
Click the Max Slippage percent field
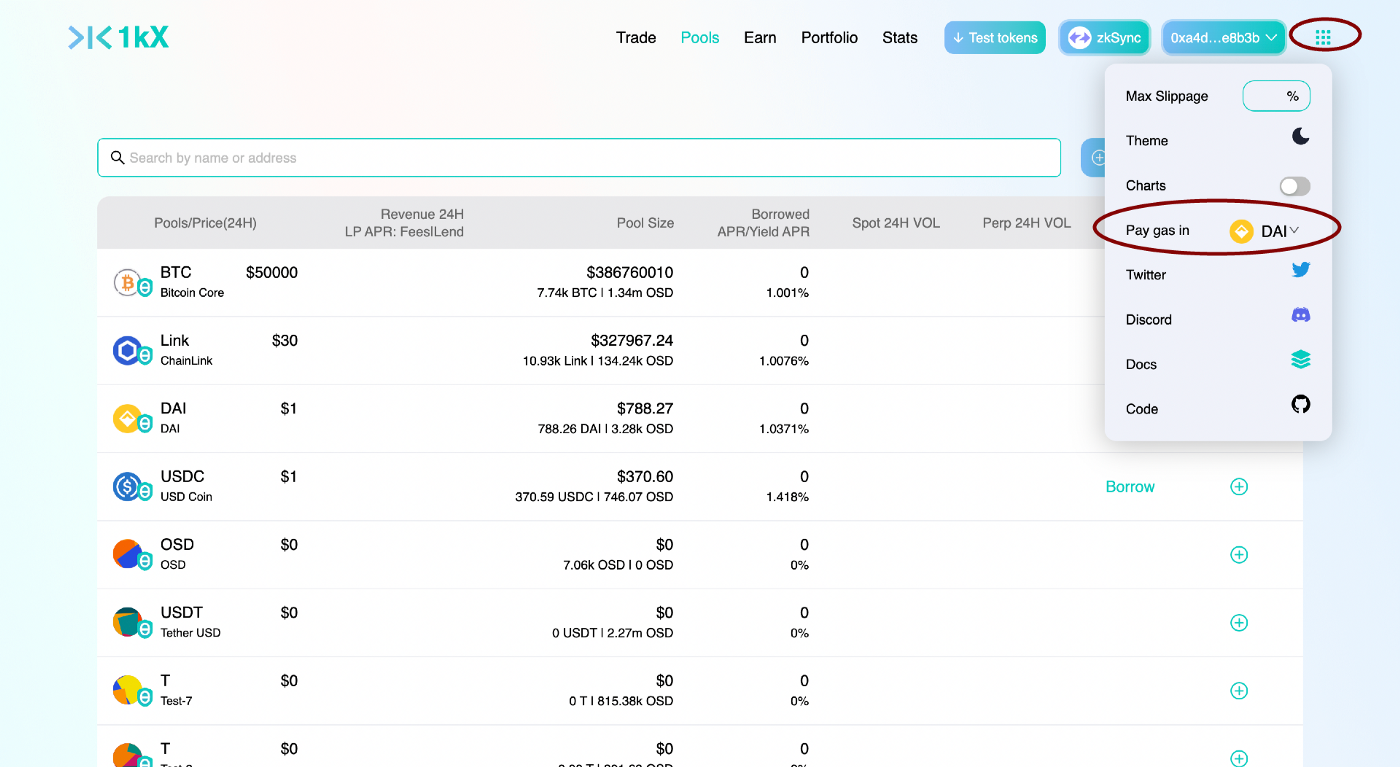click(1277, 96)
